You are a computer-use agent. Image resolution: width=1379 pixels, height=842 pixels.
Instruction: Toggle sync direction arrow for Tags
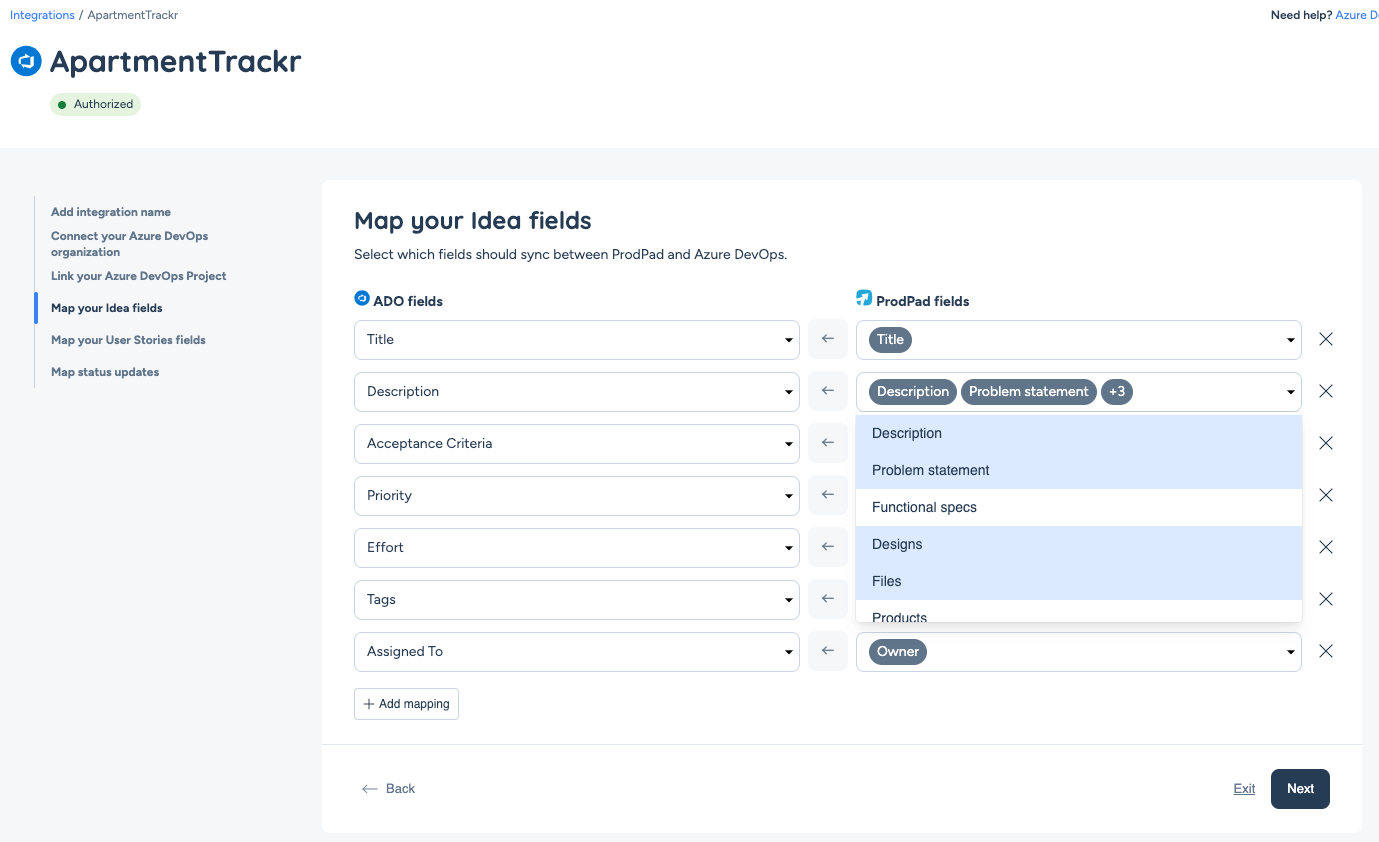pos(827,599)
